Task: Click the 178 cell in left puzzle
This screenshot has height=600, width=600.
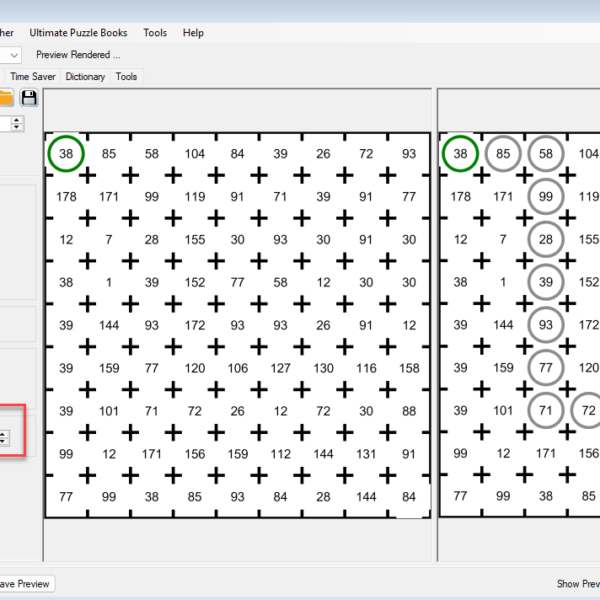Action: (x=66, y=197)
